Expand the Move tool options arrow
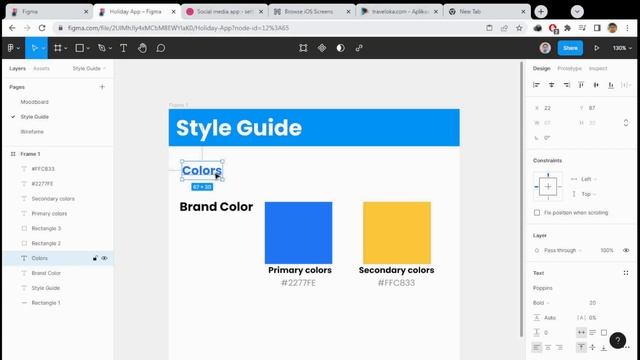640x360 pixels. pos(43,49)
